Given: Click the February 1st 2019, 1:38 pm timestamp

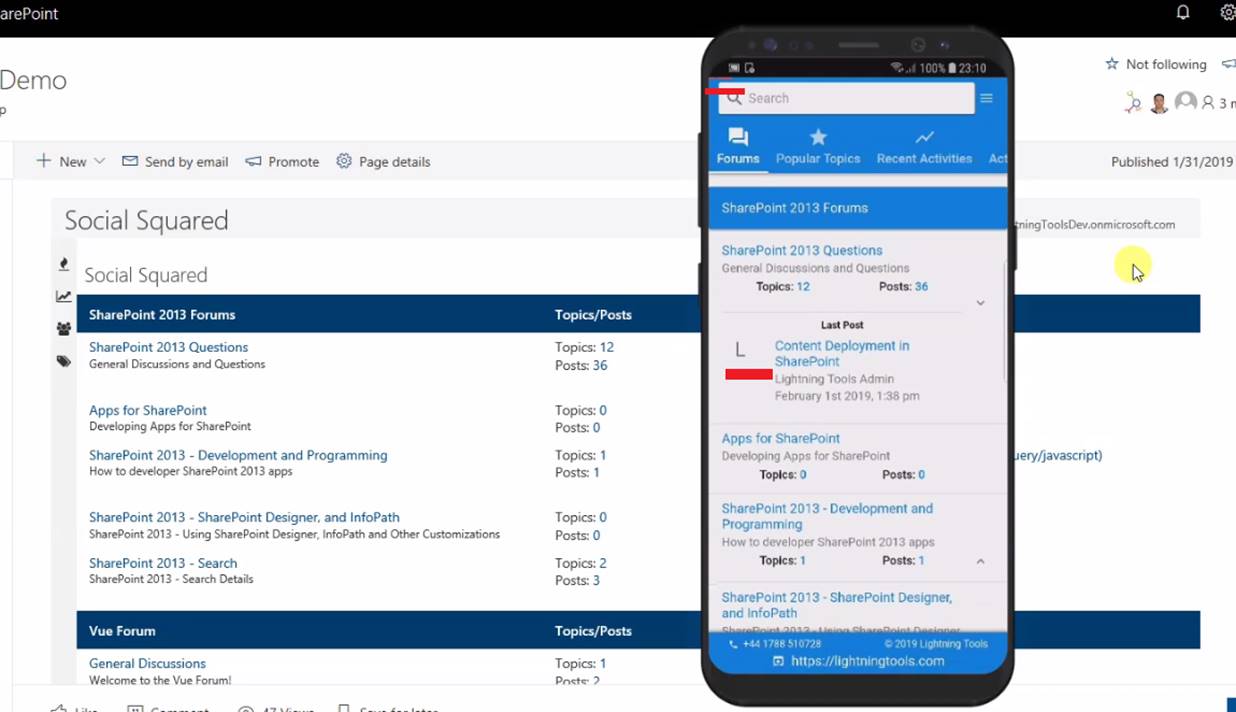Looking at the screenshot, I should (847, 396).
